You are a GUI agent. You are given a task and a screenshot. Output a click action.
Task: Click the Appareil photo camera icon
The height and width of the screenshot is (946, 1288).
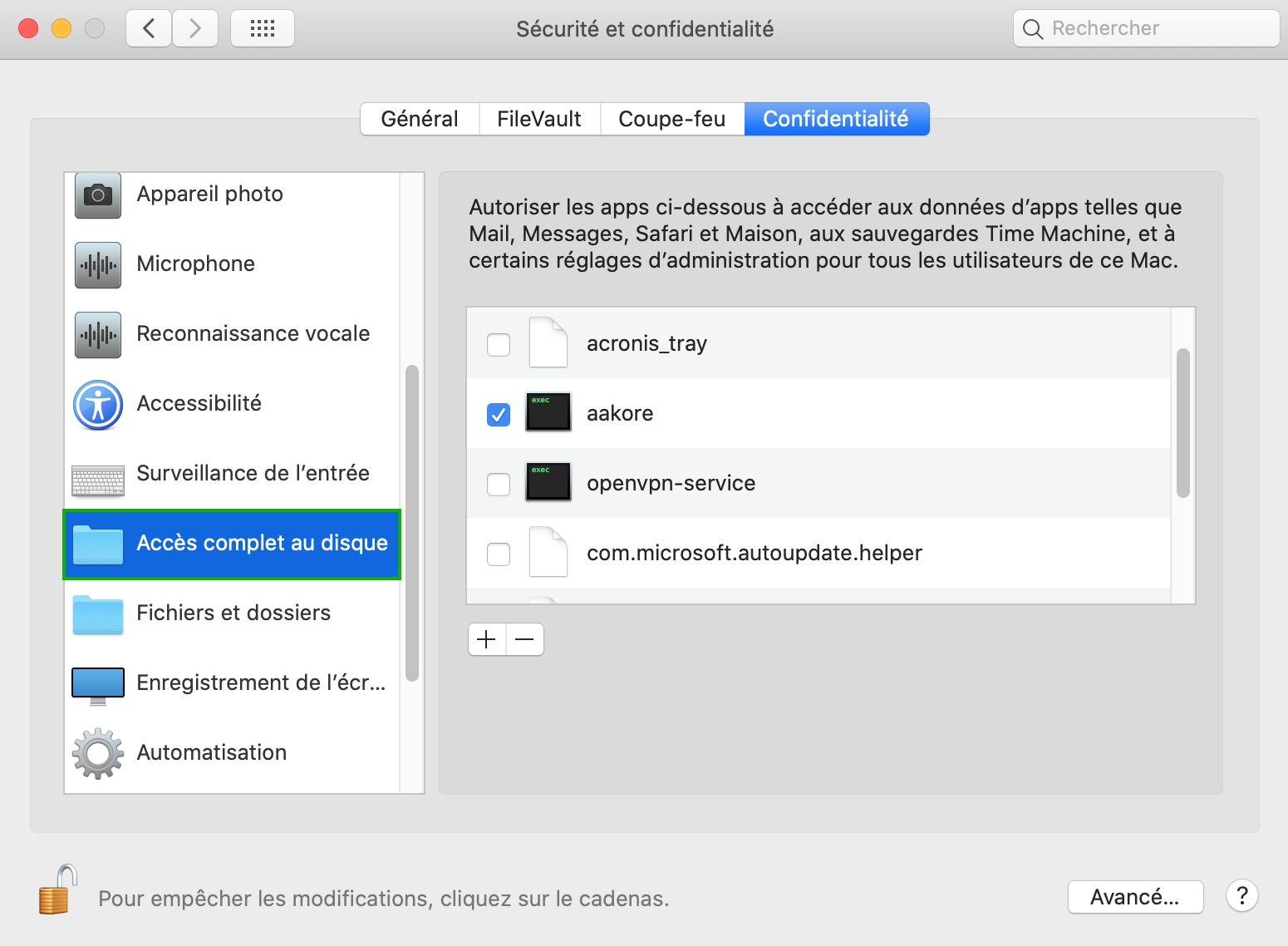point(98,195)
